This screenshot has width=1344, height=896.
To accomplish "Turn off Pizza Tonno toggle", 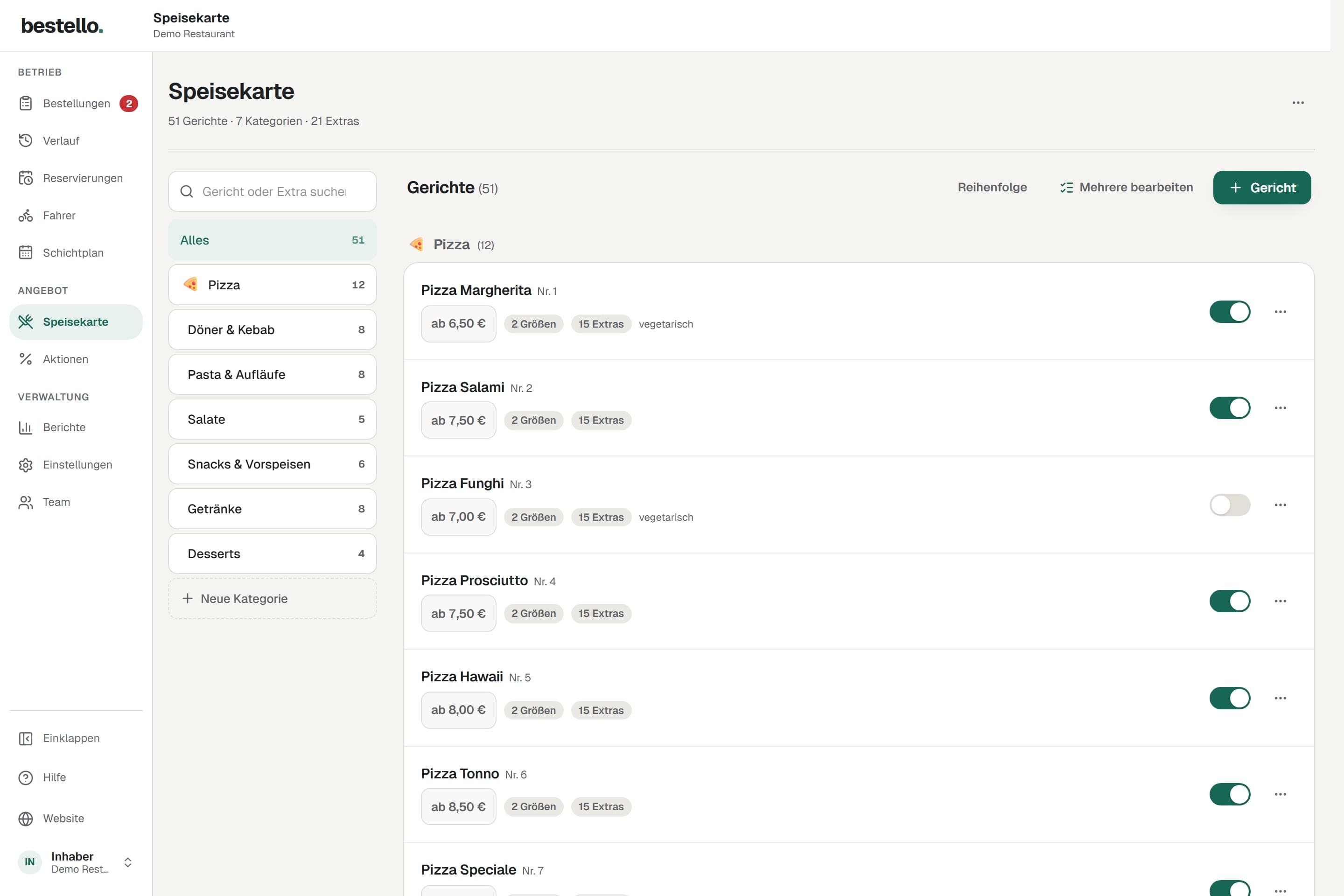I will pos(1230,794).
